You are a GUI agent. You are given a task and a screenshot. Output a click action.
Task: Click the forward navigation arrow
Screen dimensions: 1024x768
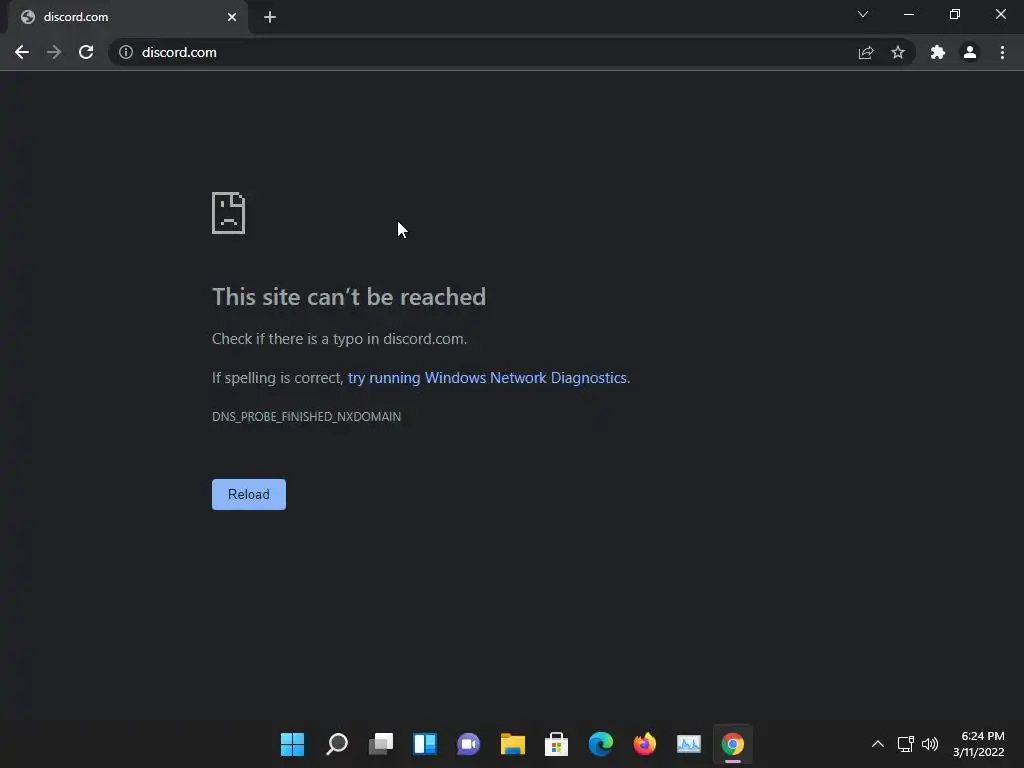[x=54, y=52]
